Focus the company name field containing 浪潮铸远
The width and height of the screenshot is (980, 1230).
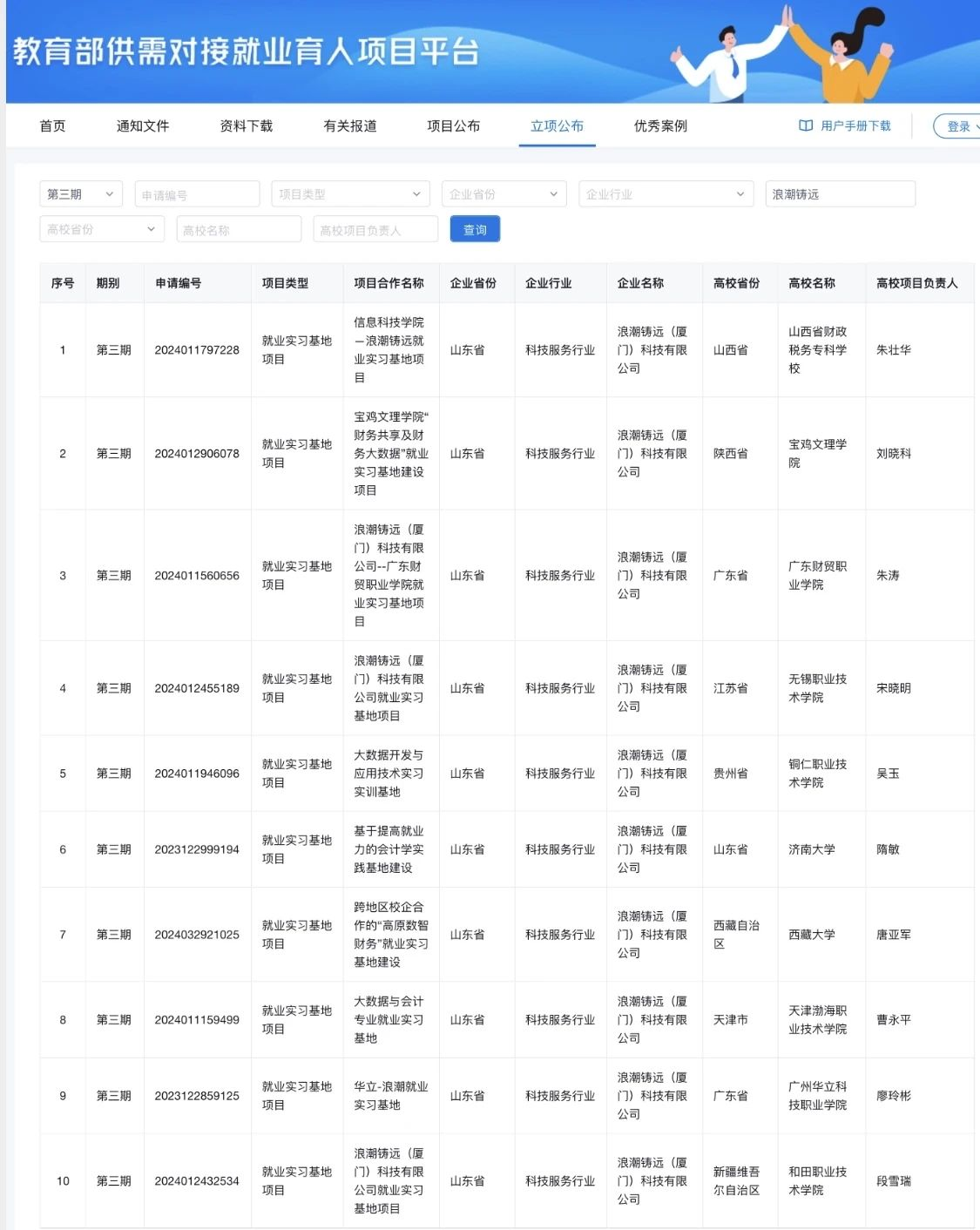[840, 194]
